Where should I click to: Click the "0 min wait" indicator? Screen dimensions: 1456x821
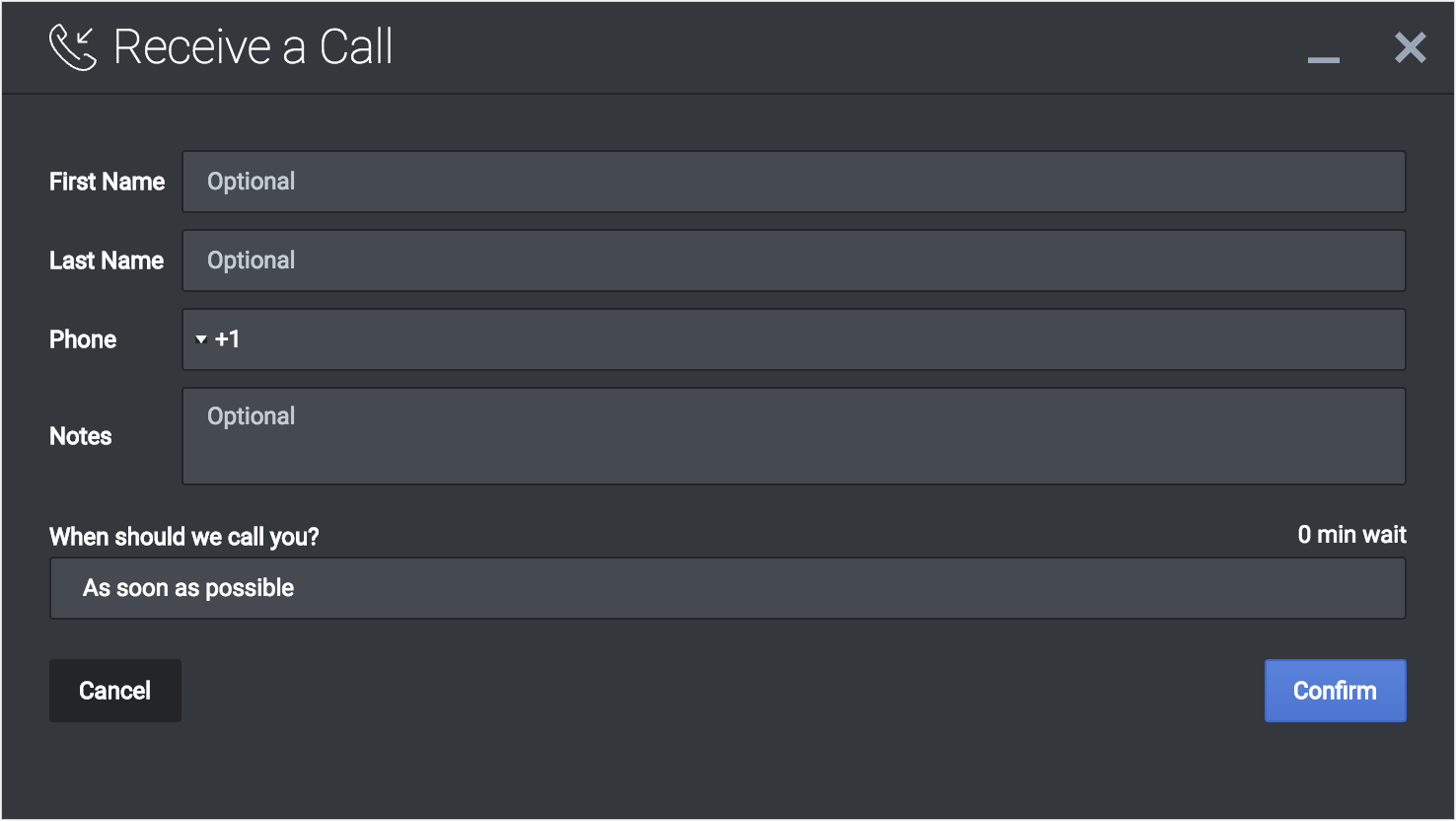[1351, 535]
